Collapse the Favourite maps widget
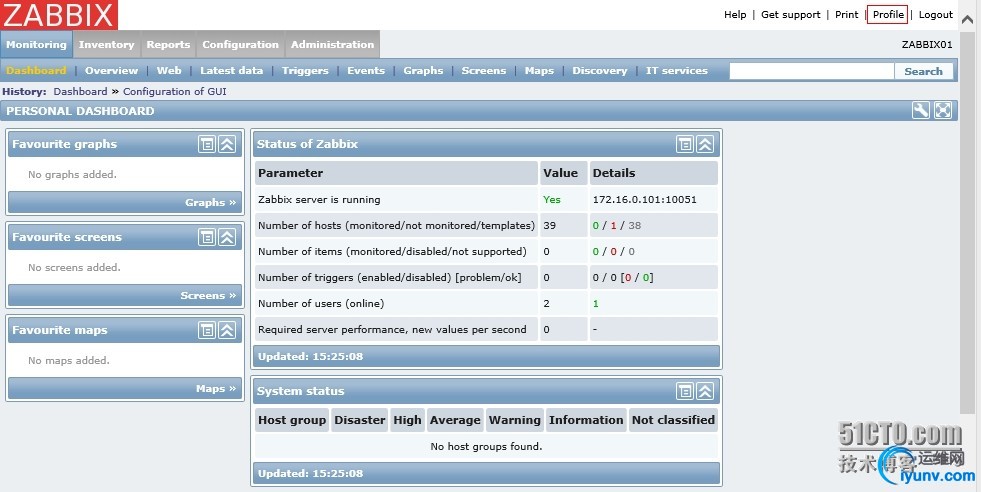This screenshot has height=492, width=981. click(227, 331)
